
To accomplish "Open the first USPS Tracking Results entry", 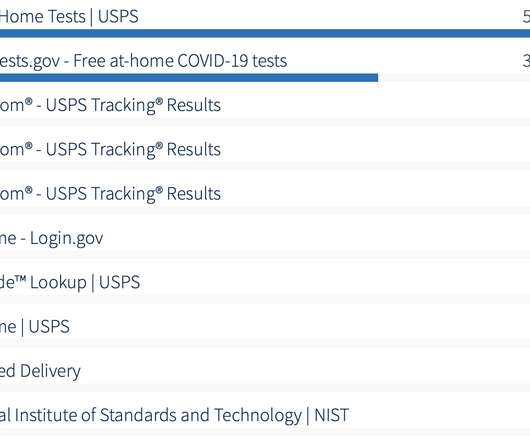I will click(x=110, y=105).
